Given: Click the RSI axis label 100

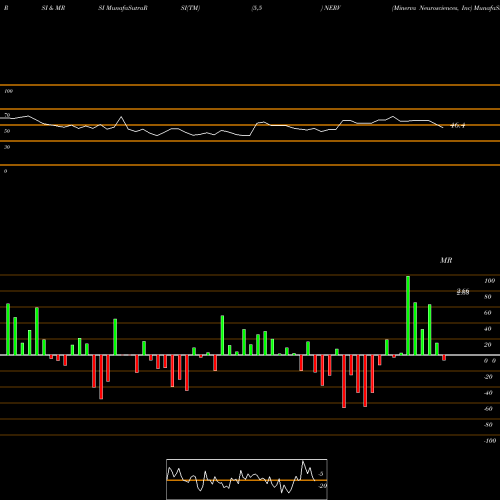Looking at the screenshot, I should click(9, 91).
